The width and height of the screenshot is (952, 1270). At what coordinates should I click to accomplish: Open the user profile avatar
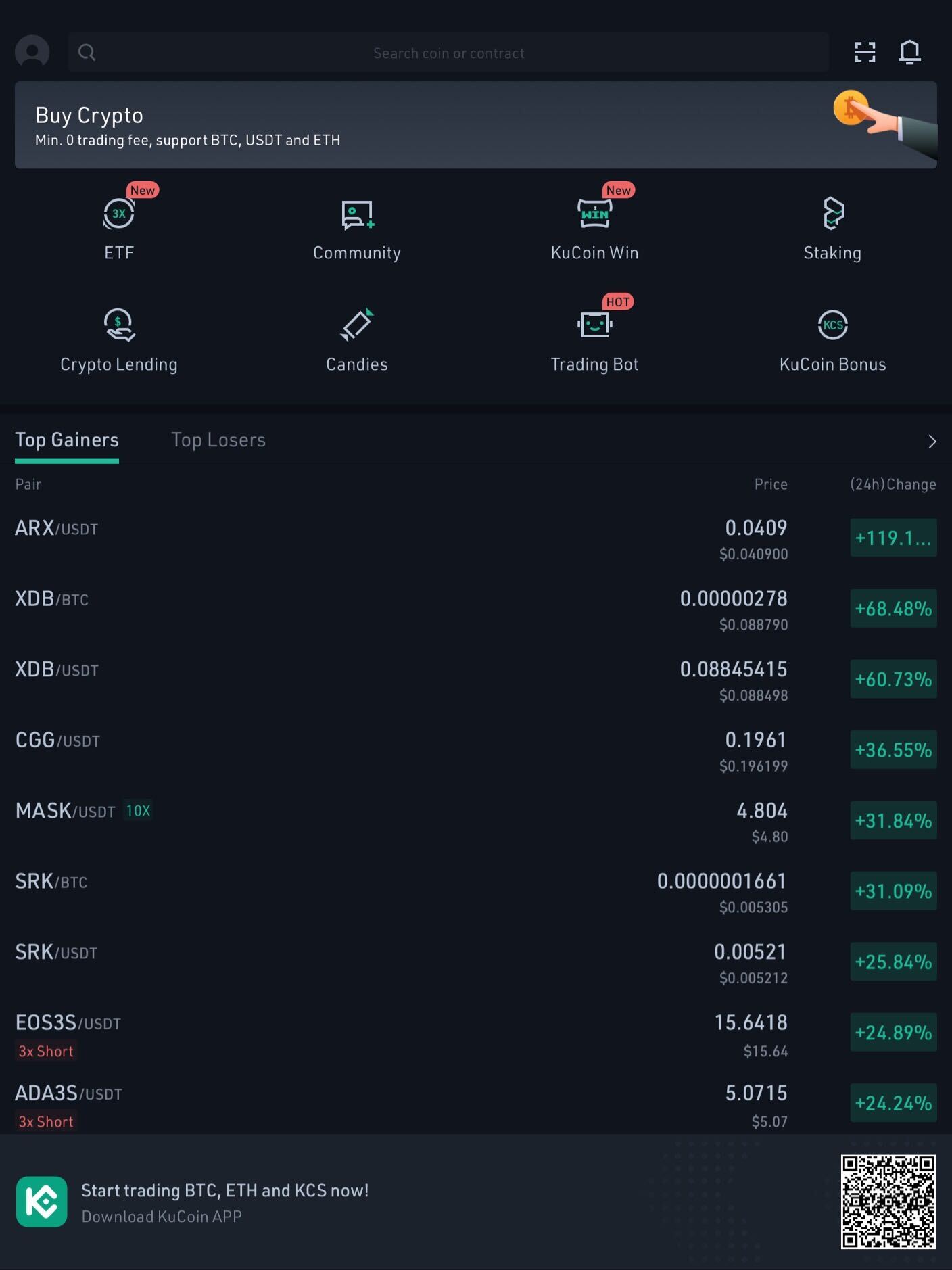[x=32, y=52]
